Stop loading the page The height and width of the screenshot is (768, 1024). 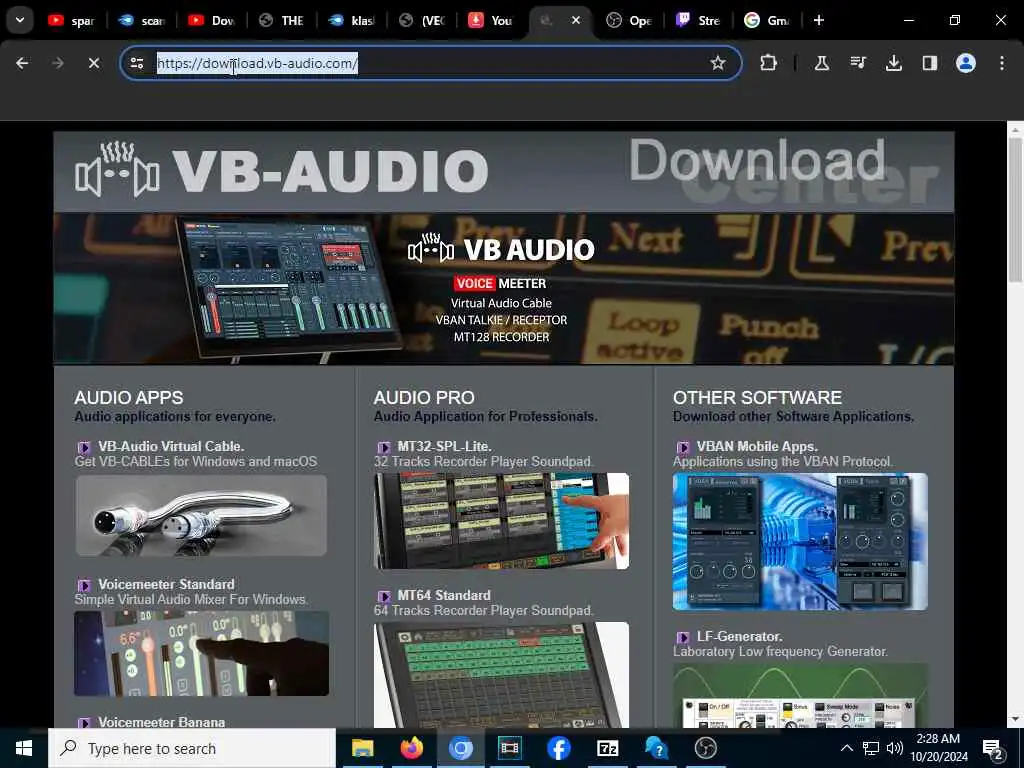94,63
